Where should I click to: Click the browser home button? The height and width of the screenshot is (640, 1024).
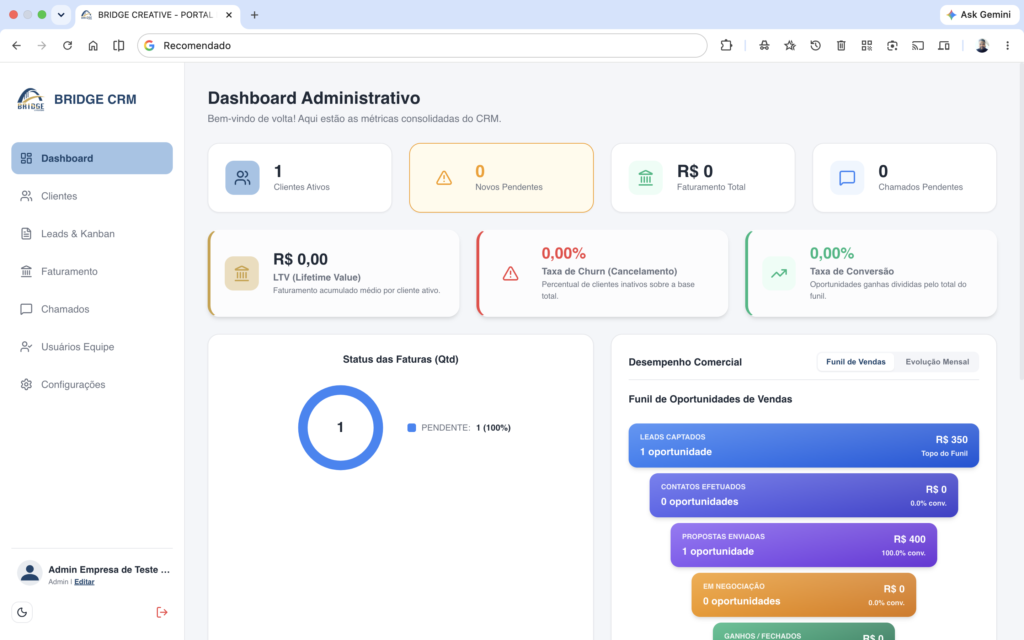click(93, 46)
